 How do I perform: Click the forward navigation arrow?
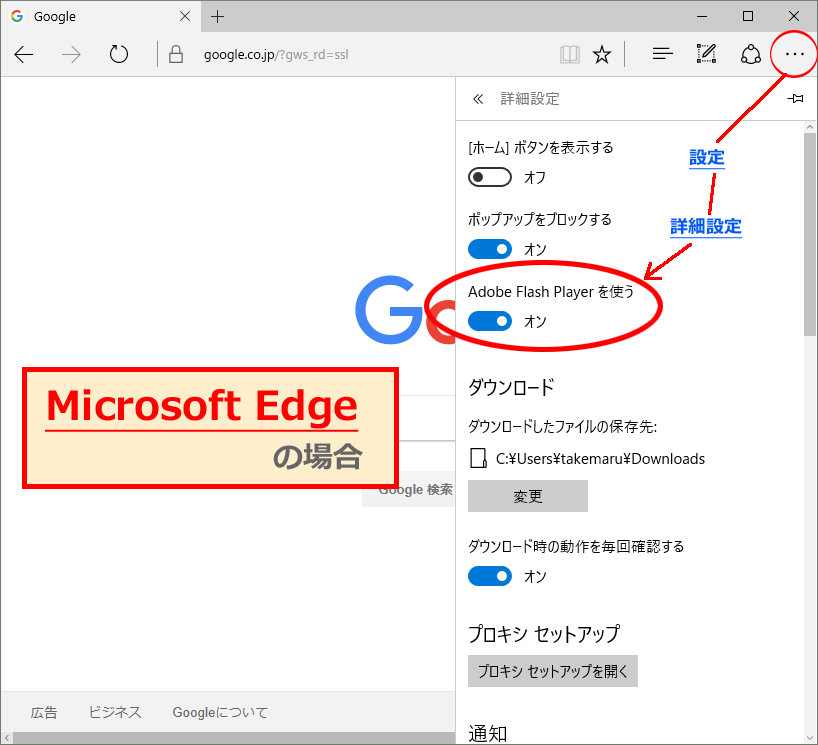71,54
